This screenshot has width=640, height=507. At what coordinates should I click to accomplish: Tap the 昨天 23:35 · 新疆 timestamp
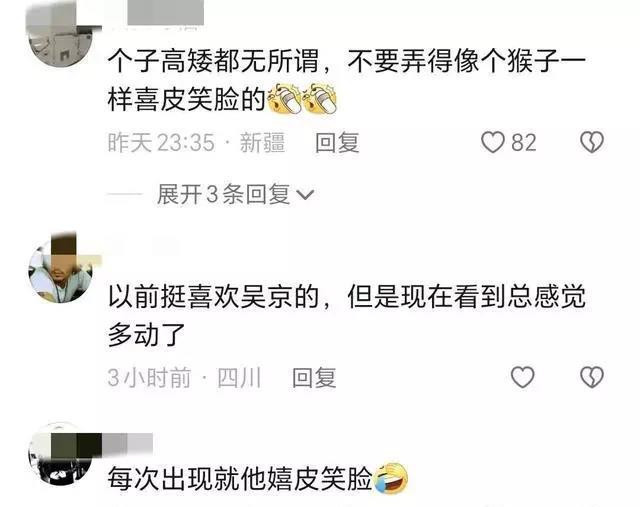tap(196, 142)
